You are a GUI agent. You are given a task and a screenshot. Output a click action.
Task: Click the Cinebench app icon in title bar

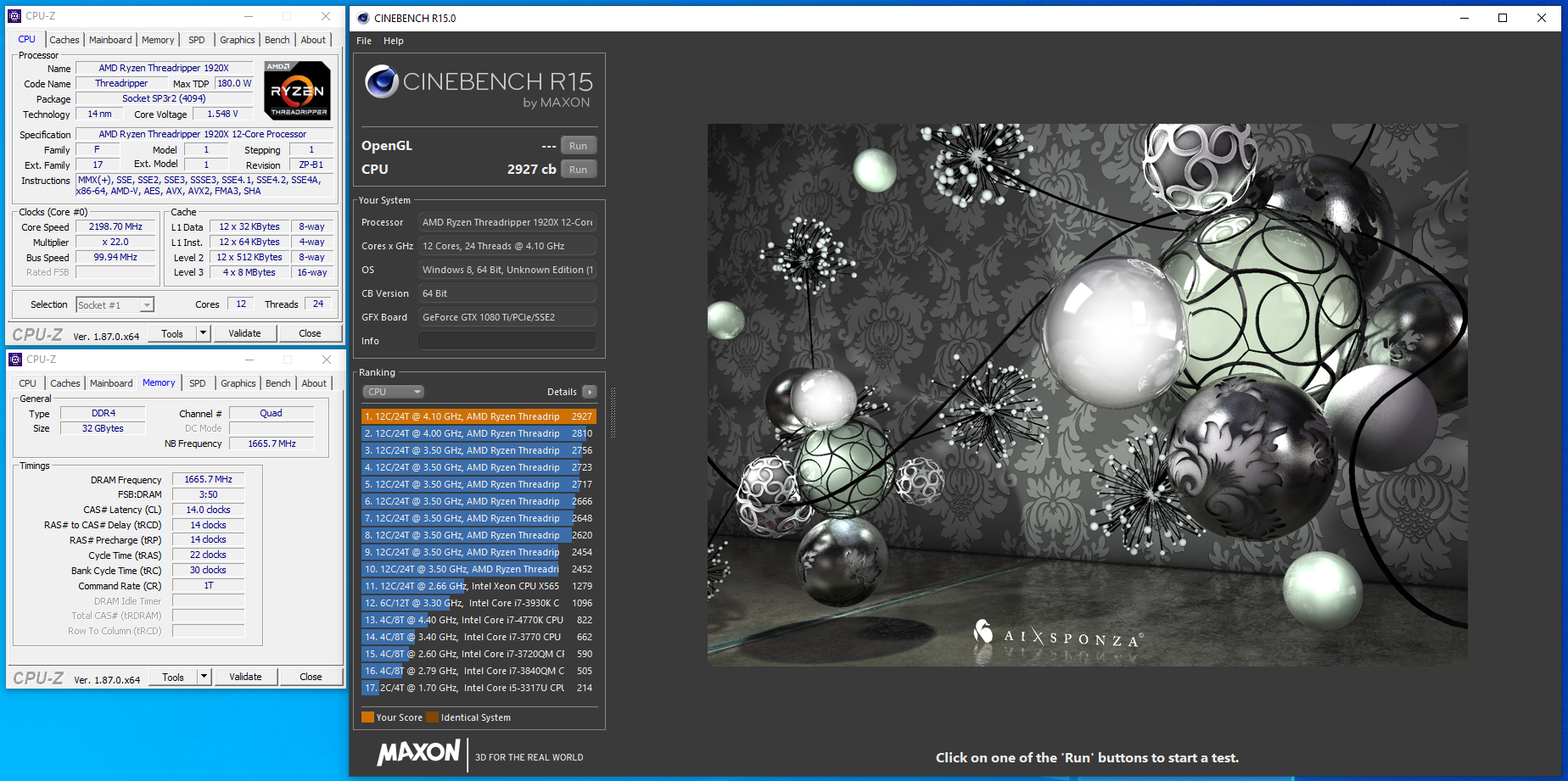pyautogui.click(x=363, y=18)
